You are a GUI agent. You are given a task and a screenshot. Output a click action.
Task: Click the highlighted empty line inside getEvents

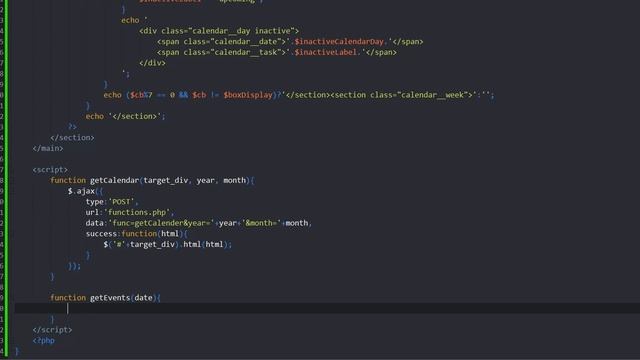click(327, 309)
